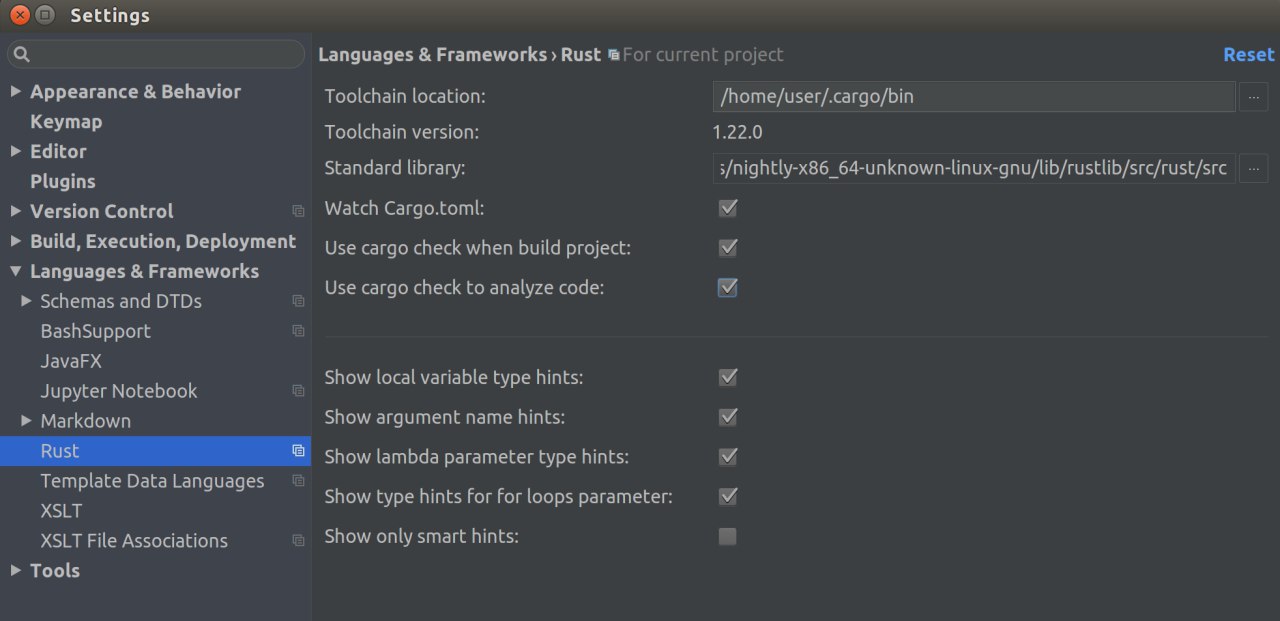Expand Appearance & Behavior section

pyautogui.click(x=15, y=91)
